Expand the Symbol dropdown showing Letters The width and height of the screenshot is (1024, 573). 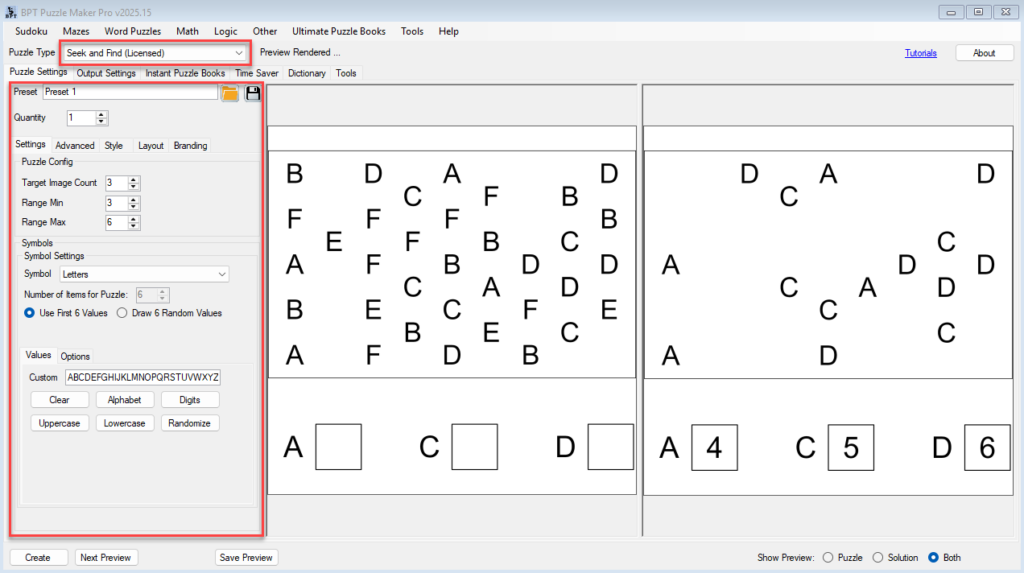point(144,274)
